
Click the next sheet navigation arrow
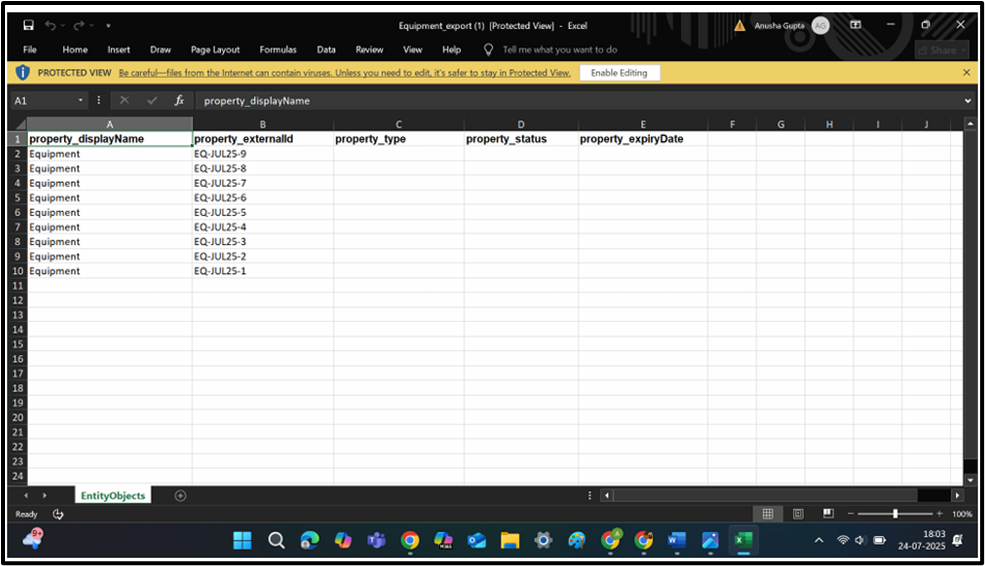[45, 496]
